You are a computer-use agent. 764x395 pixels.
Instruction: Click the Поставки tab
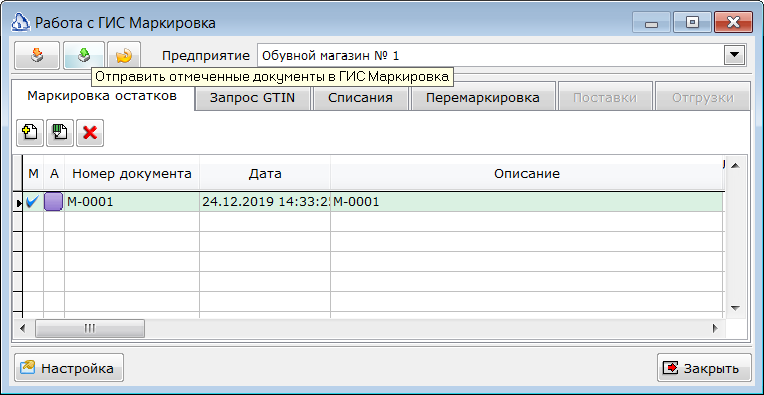605,97
